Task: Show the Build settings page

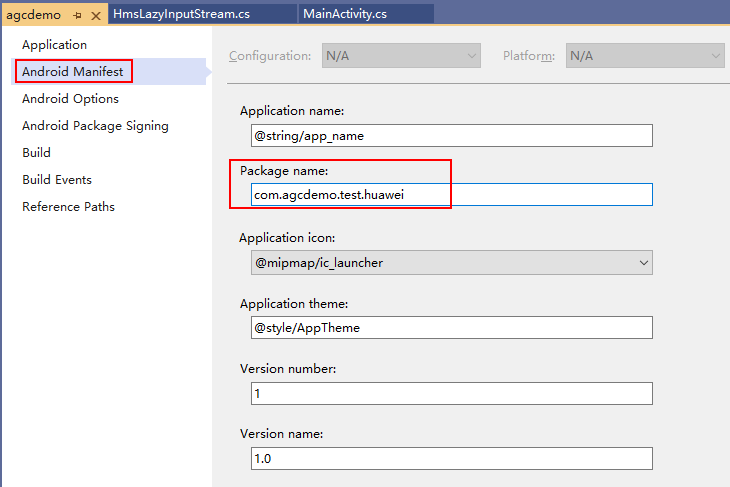Action: coord(36,153)
